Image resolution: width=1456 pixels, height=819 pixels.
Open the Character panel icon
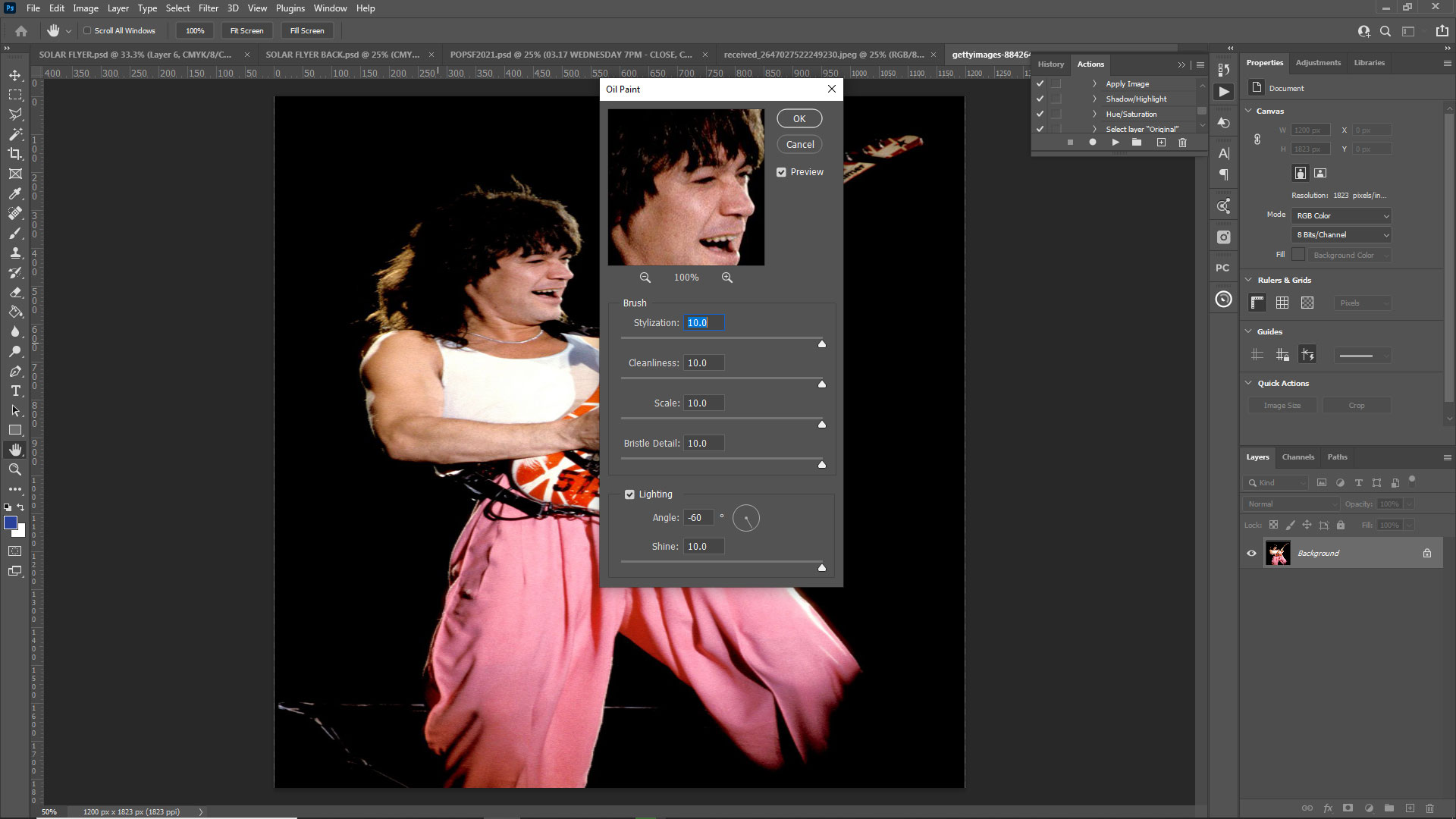pyautogui.click(x=1223, y=152)
